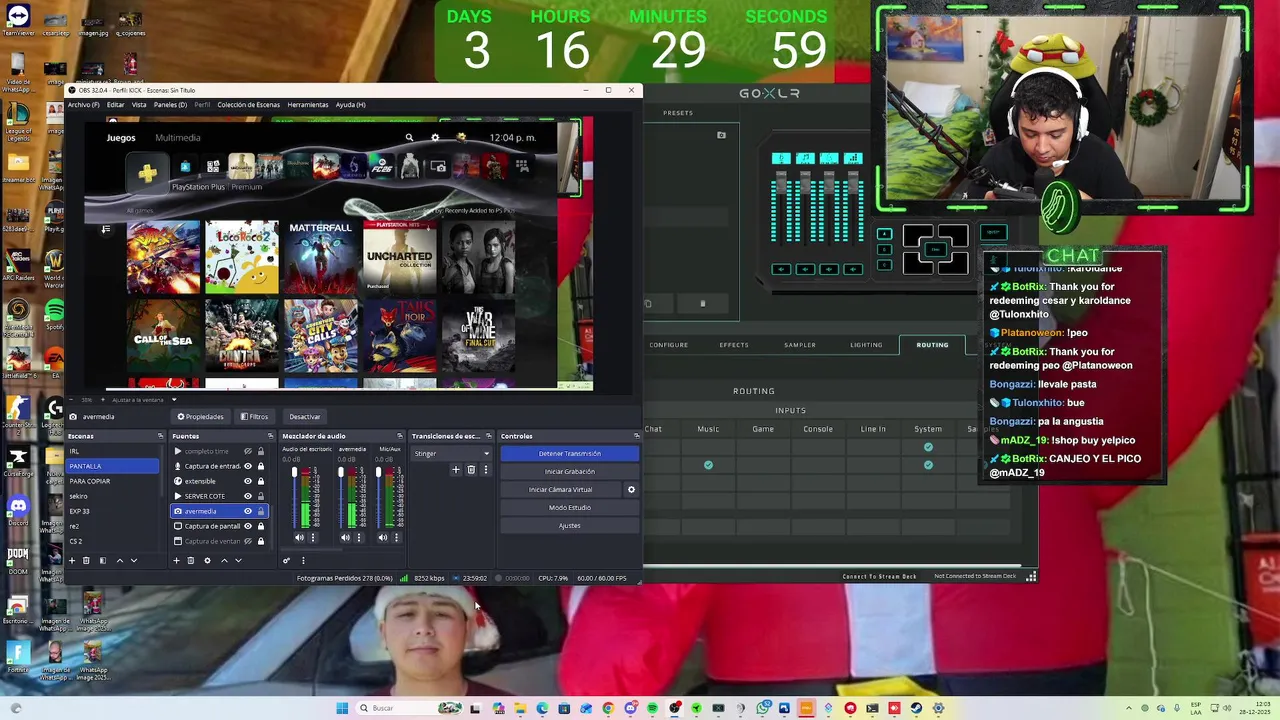Toggle lock on SERVER COTE source
This screenshot has height=720, width=1280.
pos(261,496)
